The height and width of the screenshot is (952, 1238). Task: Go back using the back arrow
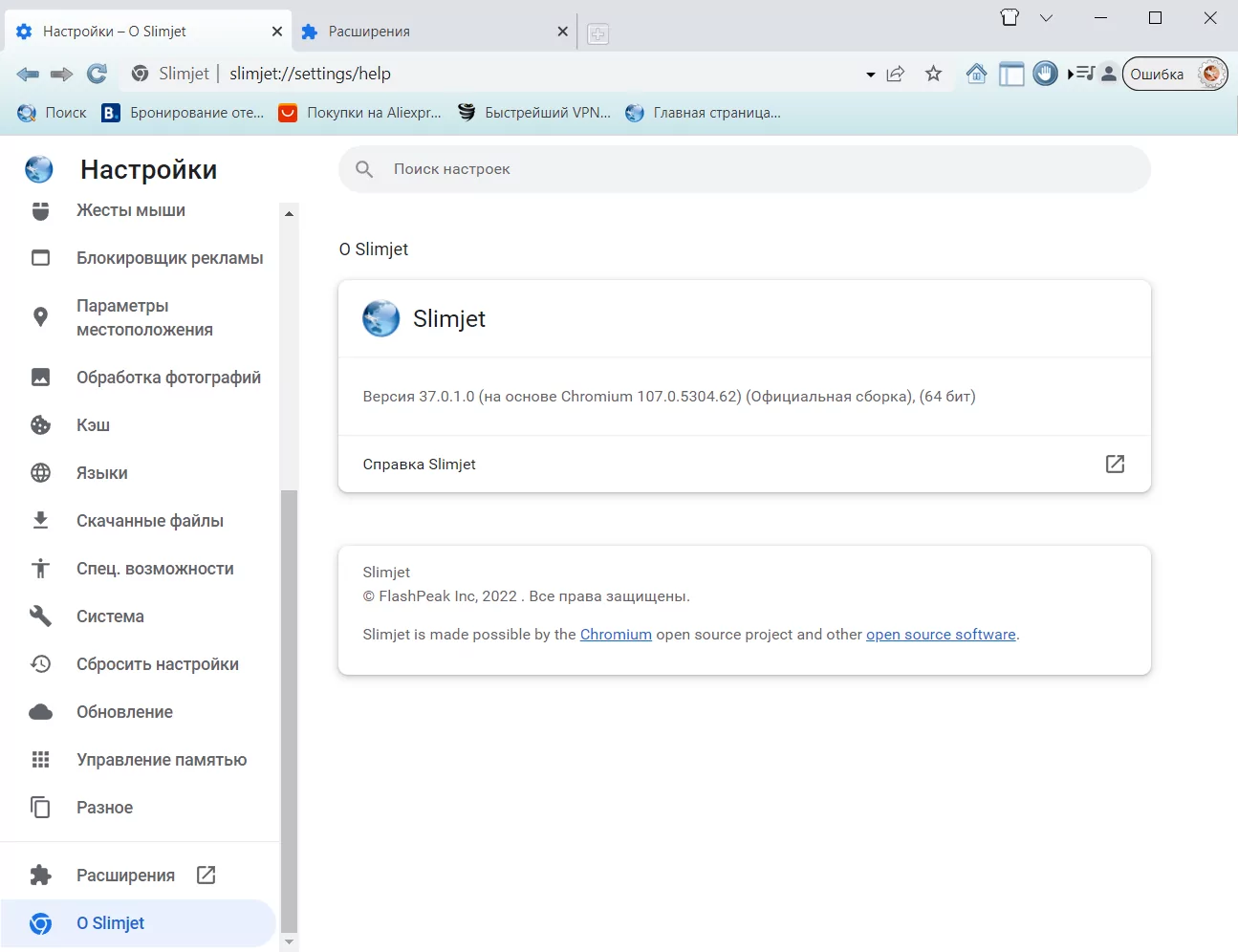28,75
